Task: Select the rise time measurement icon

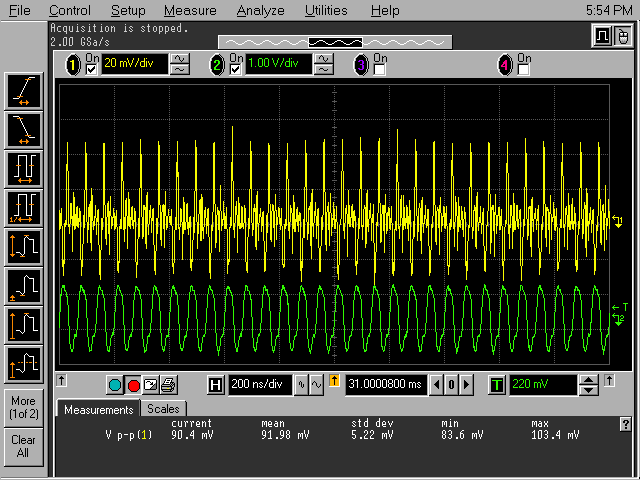Action: (24, 92)
